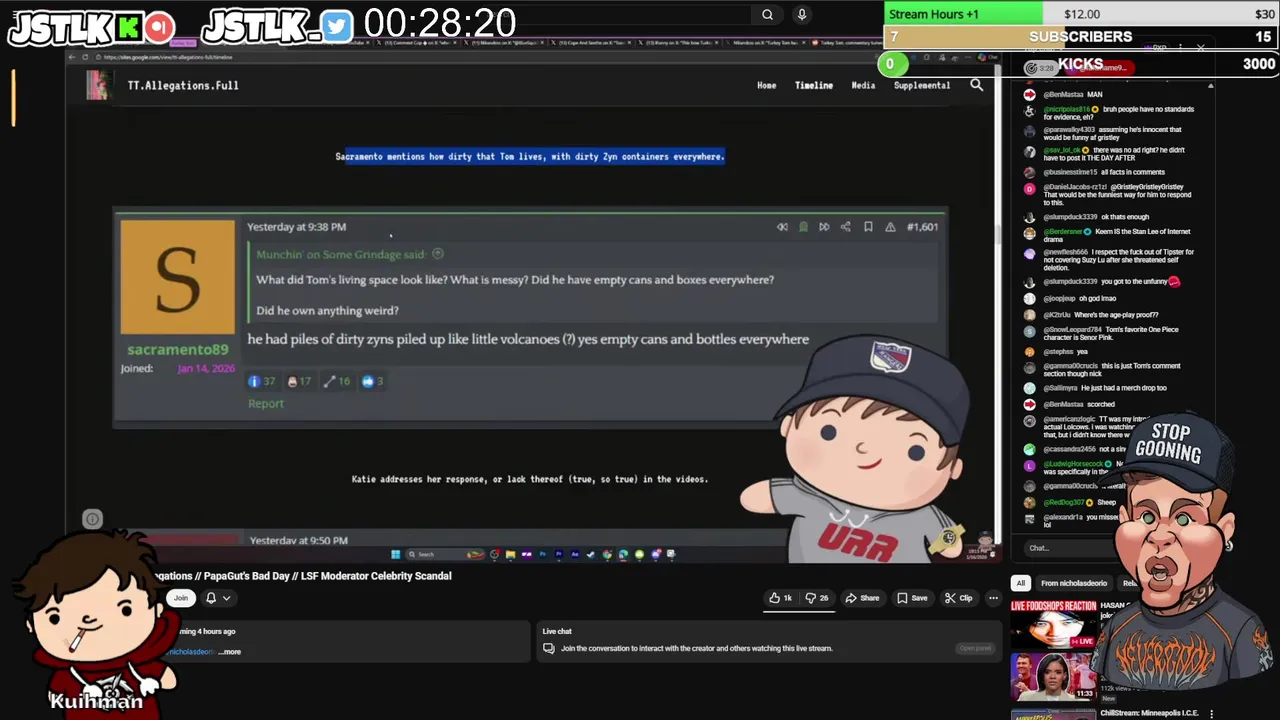This screenshot has height=720, width=1280.
Task: Open the site search magnifier icon
Action: [x=976, y=85]
